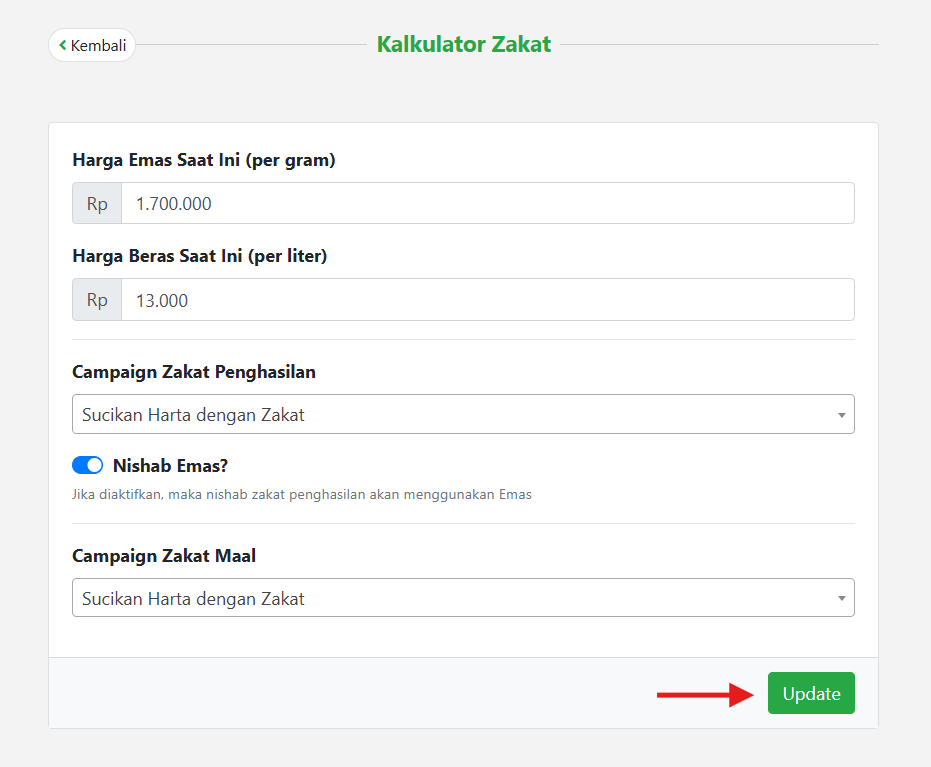Focus the gold price input field

[487, 203]
